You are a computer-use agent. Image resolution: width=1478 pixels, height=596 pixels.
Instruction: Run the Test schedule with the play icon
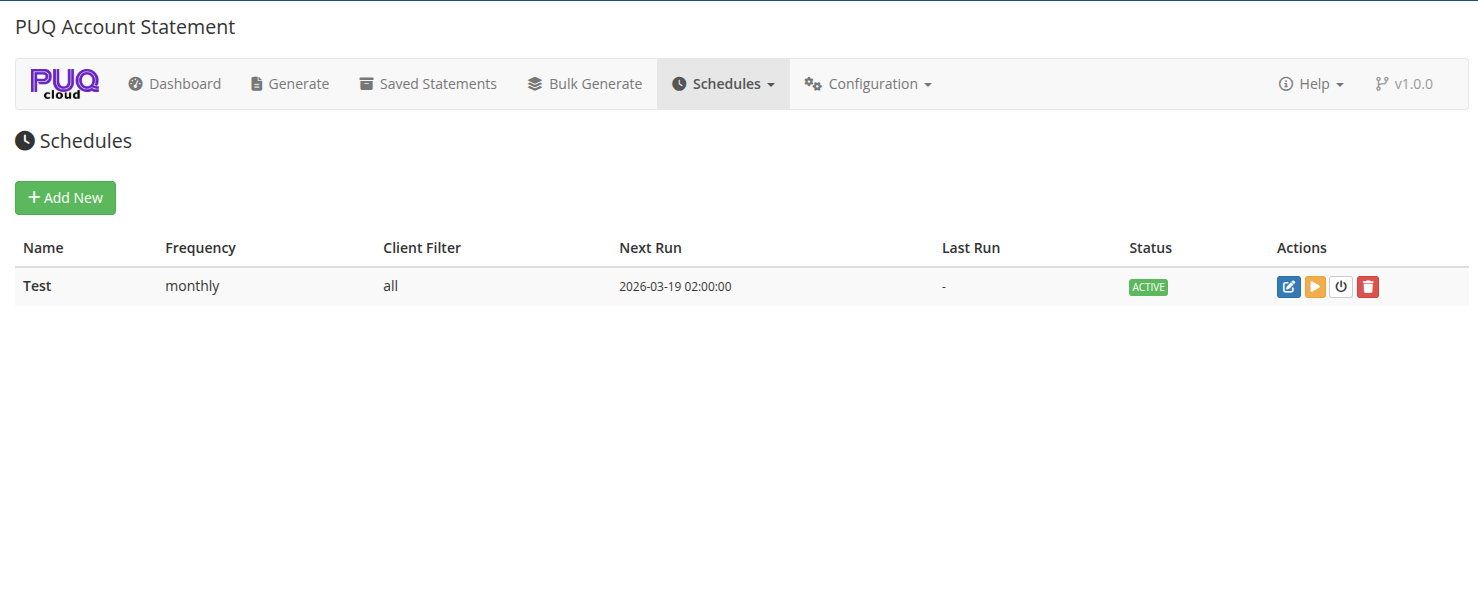click(x=1315, y=286)
